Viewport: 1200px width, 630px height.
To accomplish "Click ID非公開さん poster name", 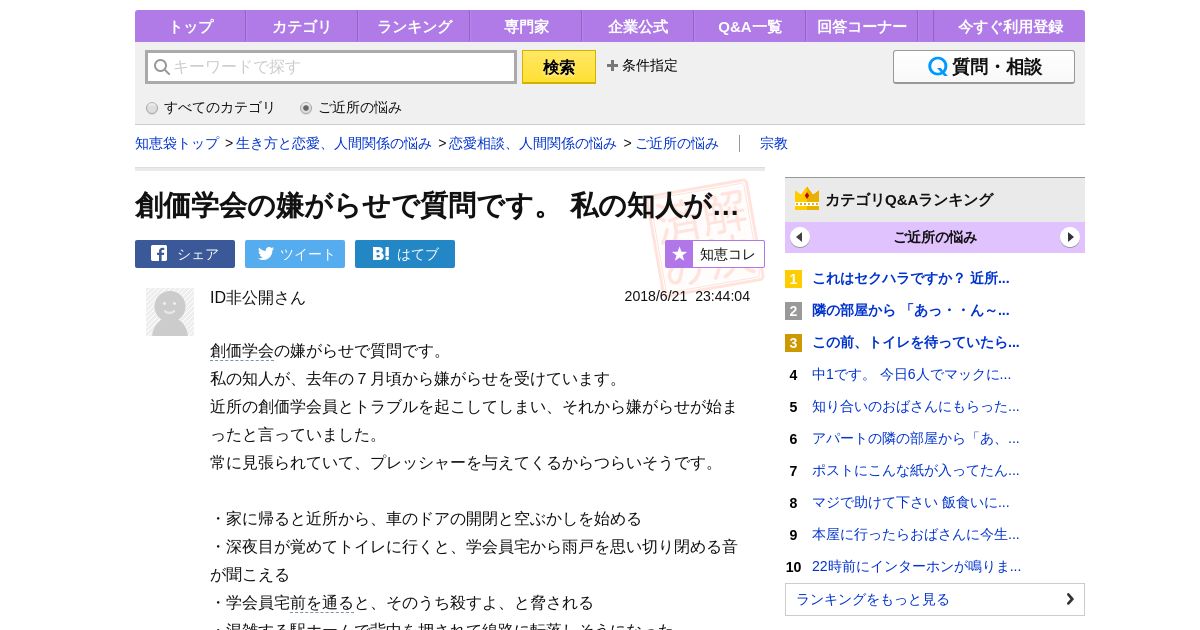I will click(x=258, y=298).
